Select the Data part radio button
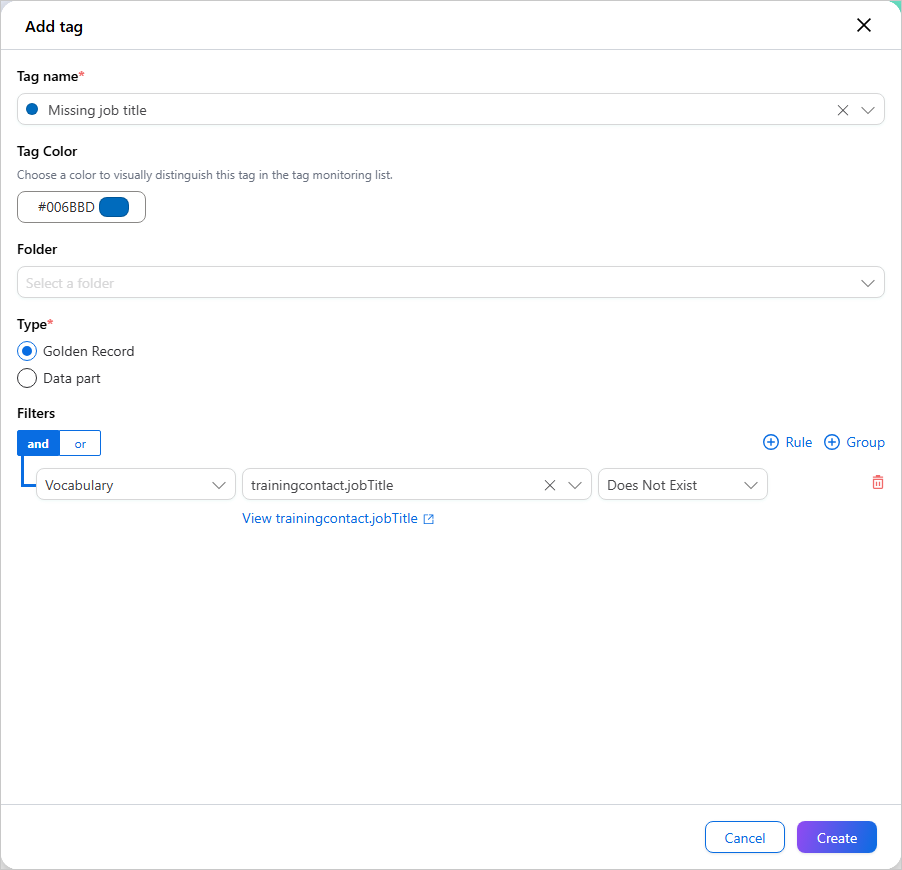The height and width of the screenshot is (870, 902). (x=27, y=378)
